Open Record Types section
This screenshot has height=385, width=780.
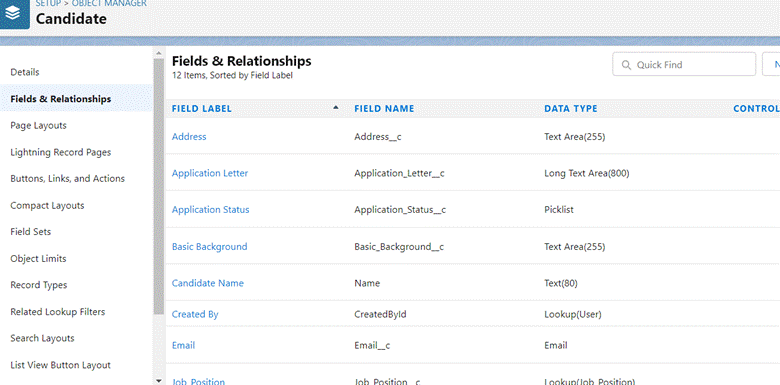coord(39,285)
